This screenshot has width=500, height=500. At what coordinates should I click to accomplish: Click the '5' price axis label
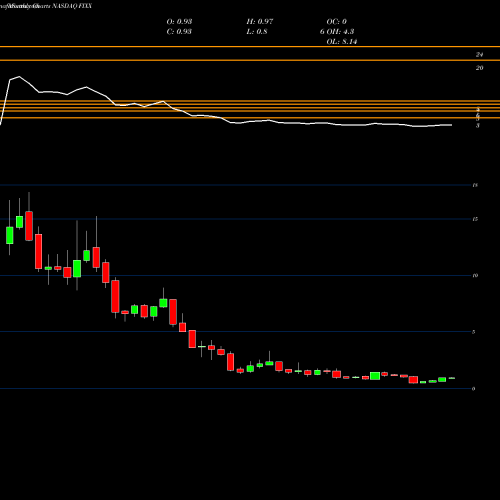point(473,332)
